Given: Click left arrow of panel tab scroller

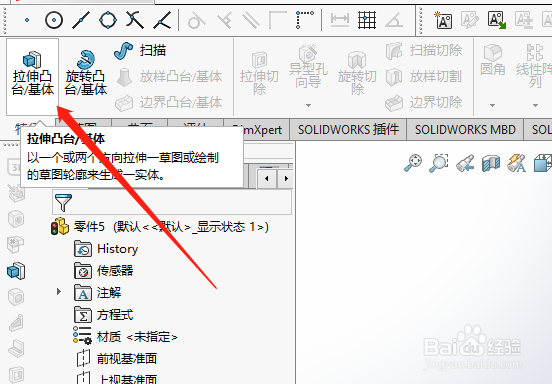Looking at the screenshot, I should (266, 178).
